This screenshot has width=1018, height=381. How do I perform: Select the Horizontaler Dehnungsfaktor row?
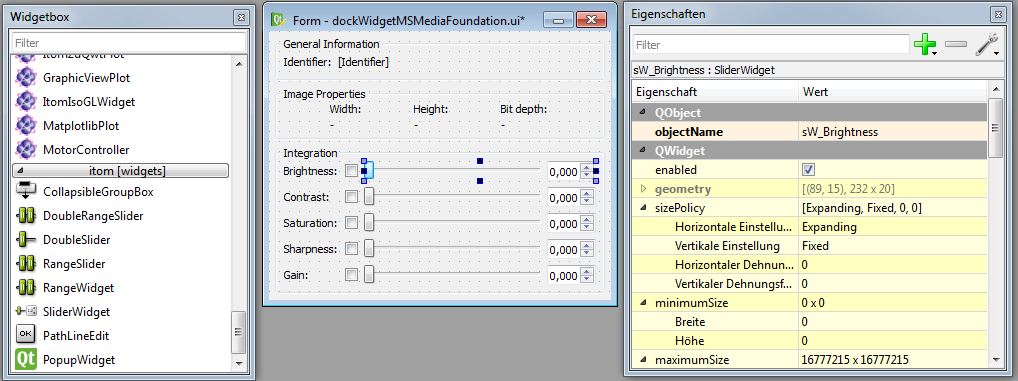pyautogui.click(x=809, y=265)
